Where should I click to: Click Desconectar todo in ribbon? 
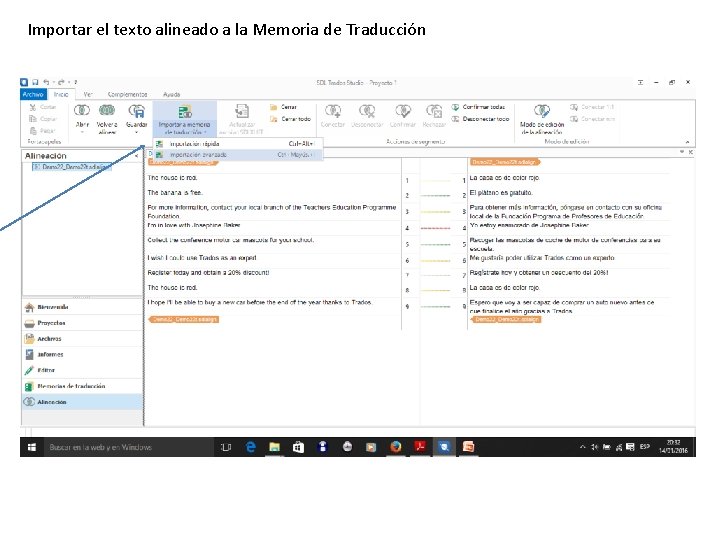(480, 119)
